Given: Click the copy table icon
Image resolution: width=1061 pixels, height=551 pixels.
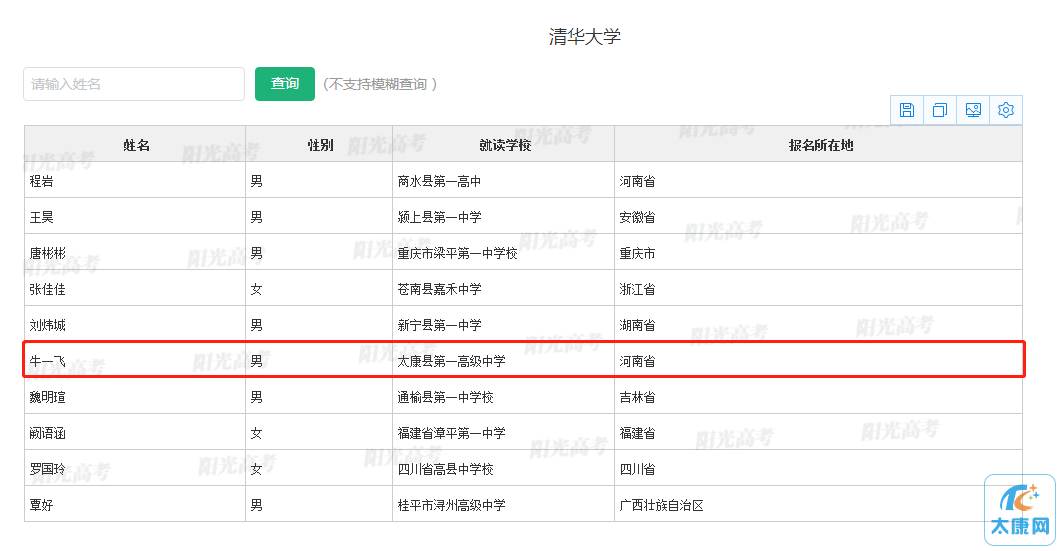Looking at the screenshot, I should coord(940,110).
